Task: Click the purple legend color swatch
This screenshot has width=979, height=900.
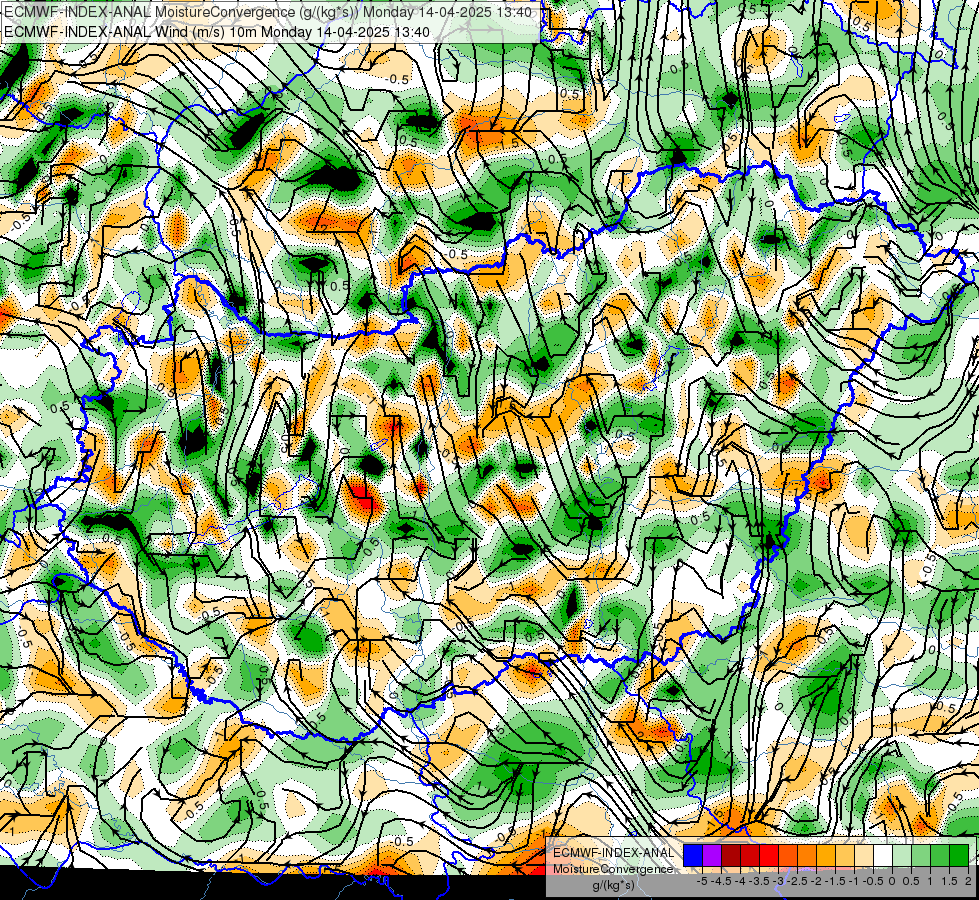Action: [x=712, y=856]
